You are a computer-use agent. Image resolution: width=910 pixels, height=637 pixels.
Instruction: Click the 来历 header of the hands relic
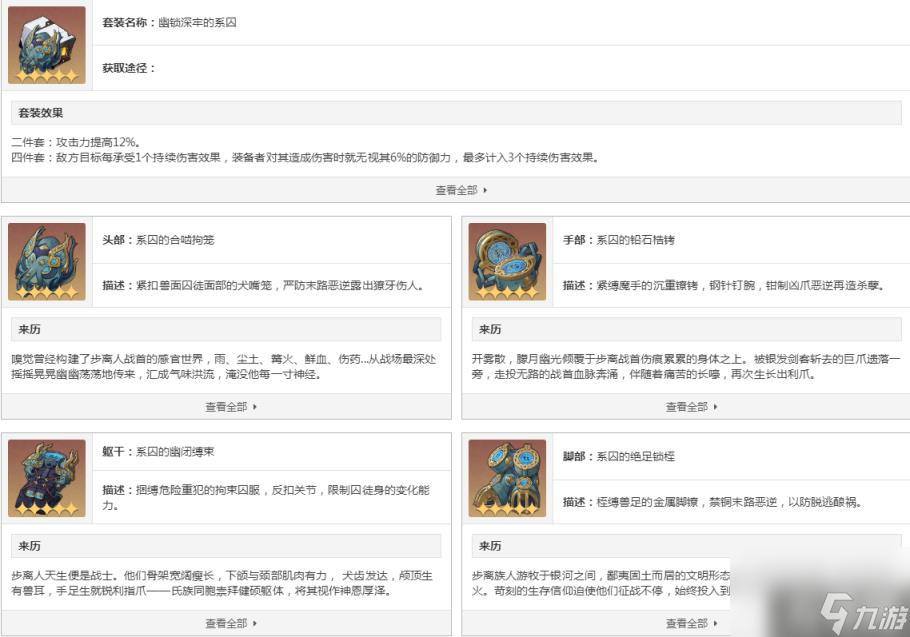point(687,330)
